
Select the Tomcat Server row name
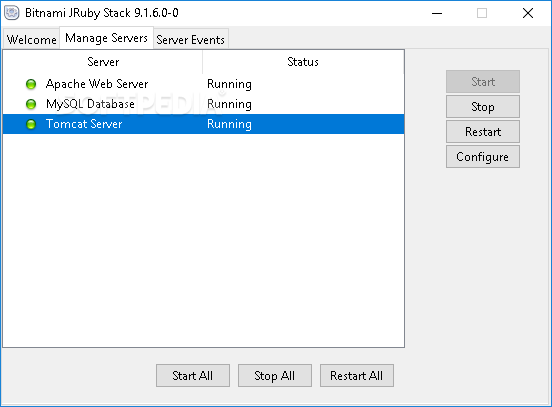pos(84,124)
